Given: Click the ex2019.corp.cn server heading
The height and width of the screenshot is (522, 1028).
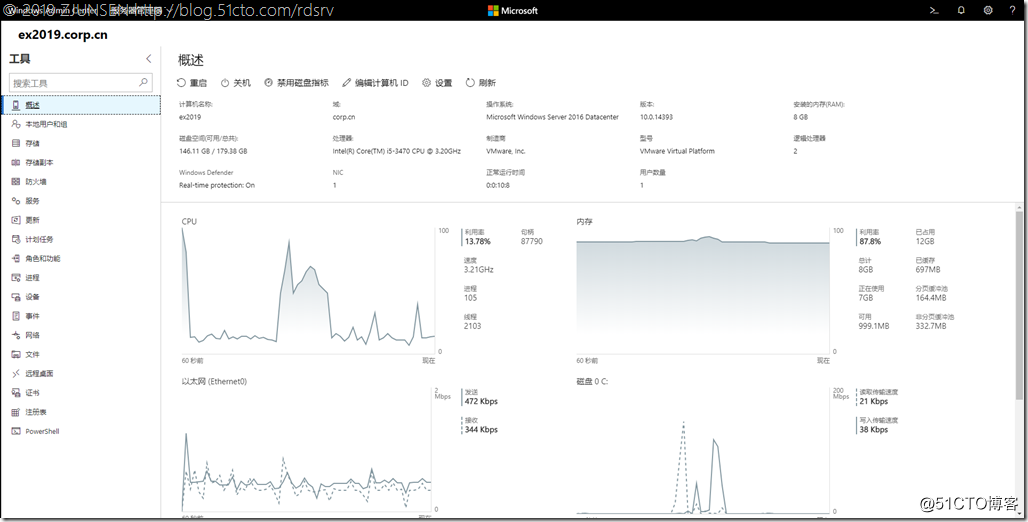Looking at the screenshot, I should click(x=63, y=35).
